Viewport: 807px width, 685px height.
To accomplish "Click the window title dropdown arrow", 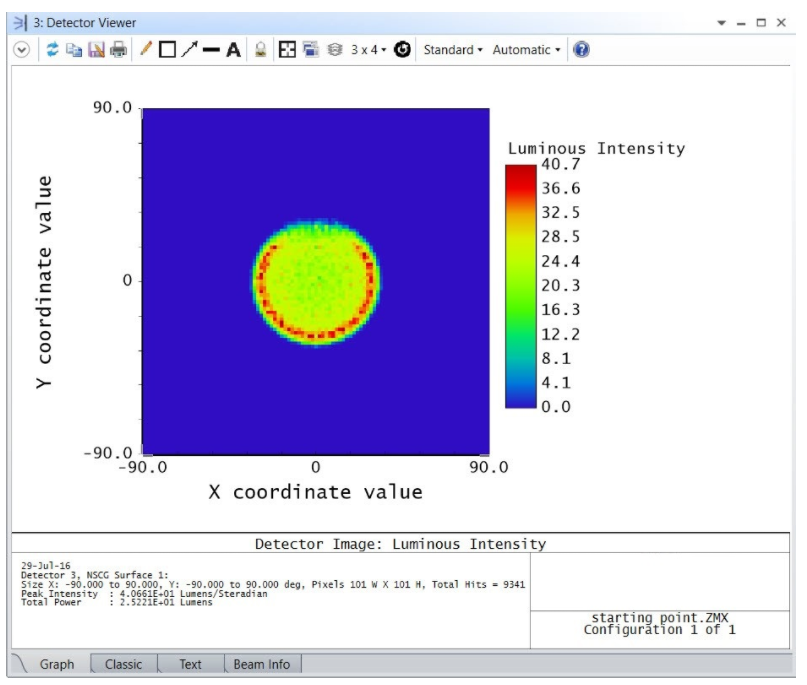I will click(722, 23).
